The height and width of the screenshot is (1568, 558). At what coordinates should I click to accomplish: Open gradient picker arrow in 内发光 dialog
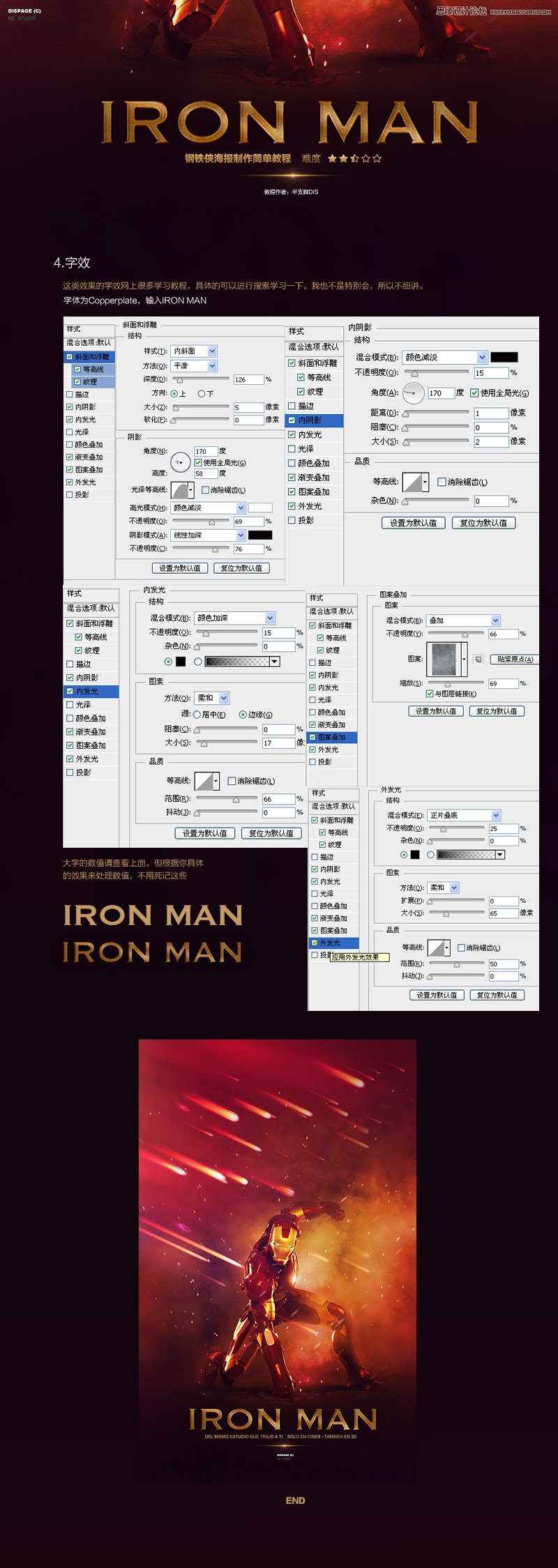coord(275,662)
